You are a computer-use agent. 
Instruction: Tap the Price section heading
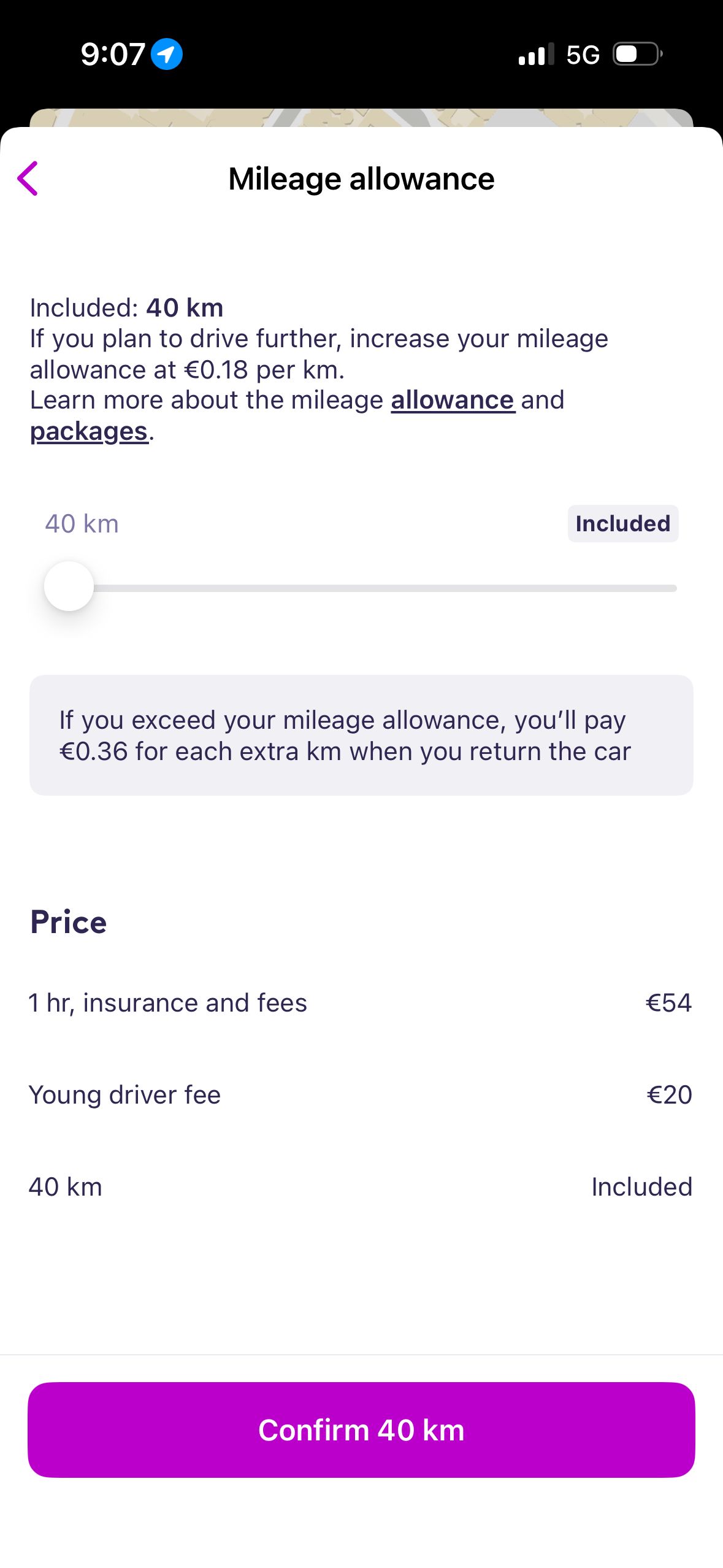pyautogui.click(x=68, y=922)
